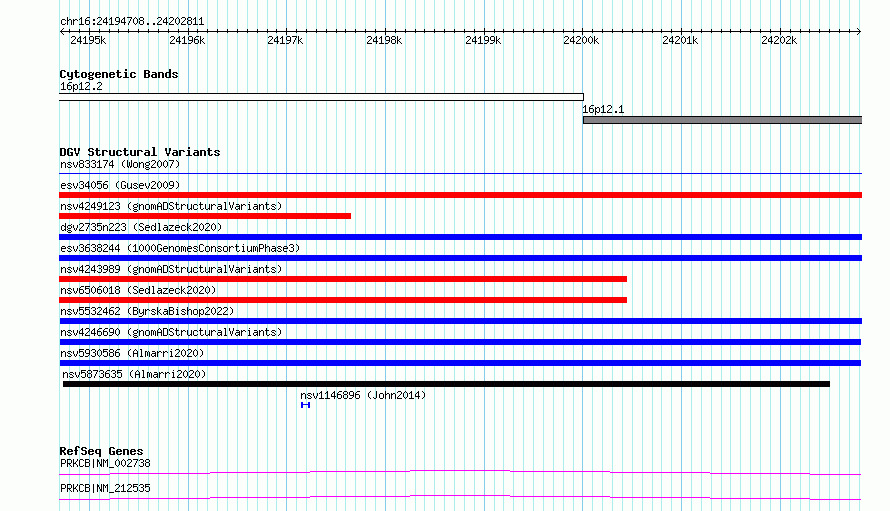Click the blue nsv5930586 variant bar

click(x=460, y=363)
